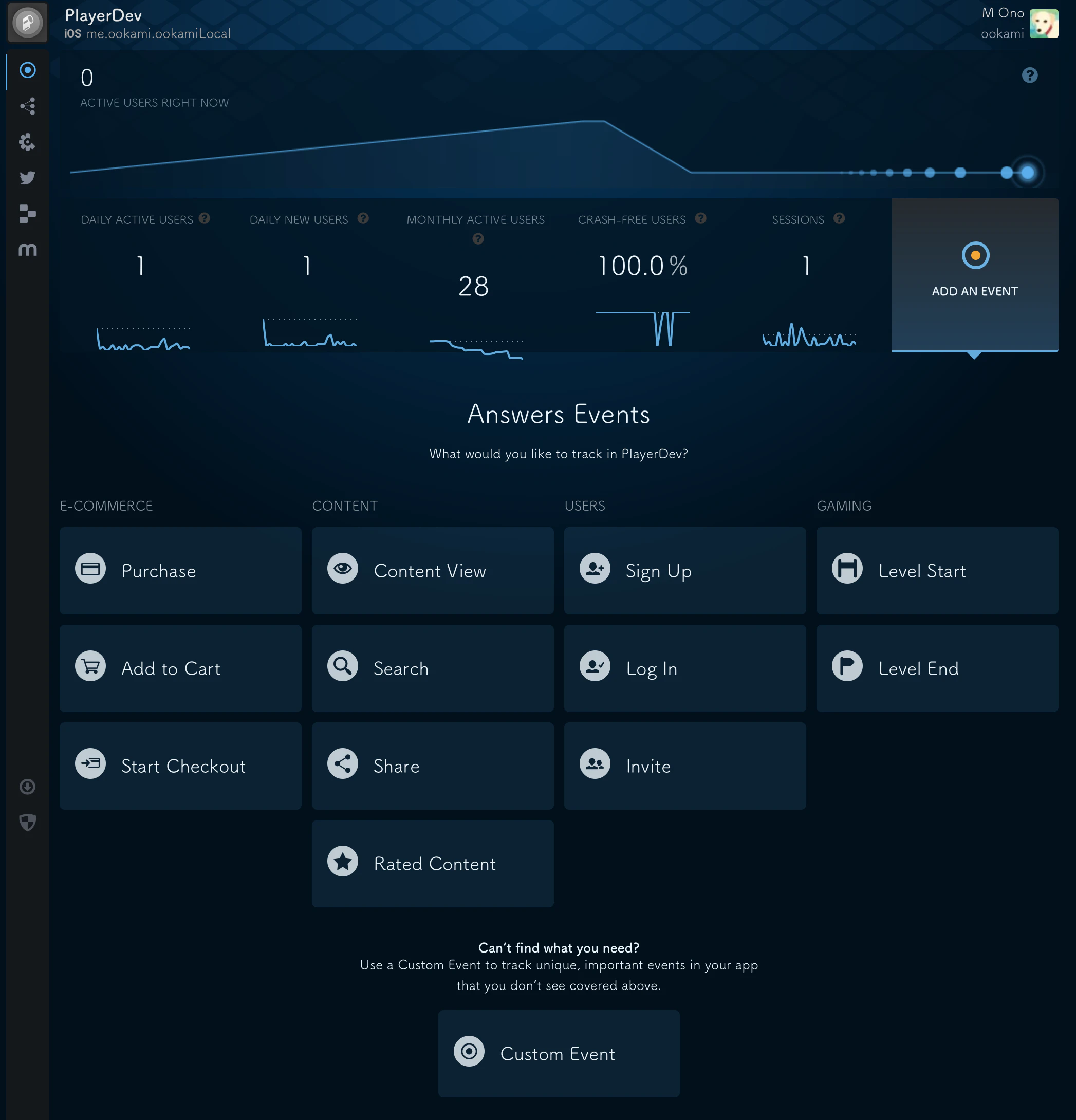Viewport: 1076px width, 1120px height.
Task: Select the Add an Event tab
Action: tap(975, 275)
